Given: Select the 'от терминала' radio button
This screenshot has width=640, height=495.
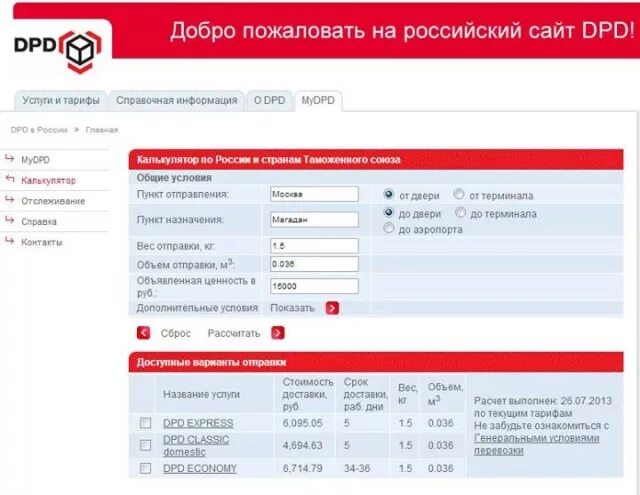Looking at the screenshot, I should [x=459, y=194].
